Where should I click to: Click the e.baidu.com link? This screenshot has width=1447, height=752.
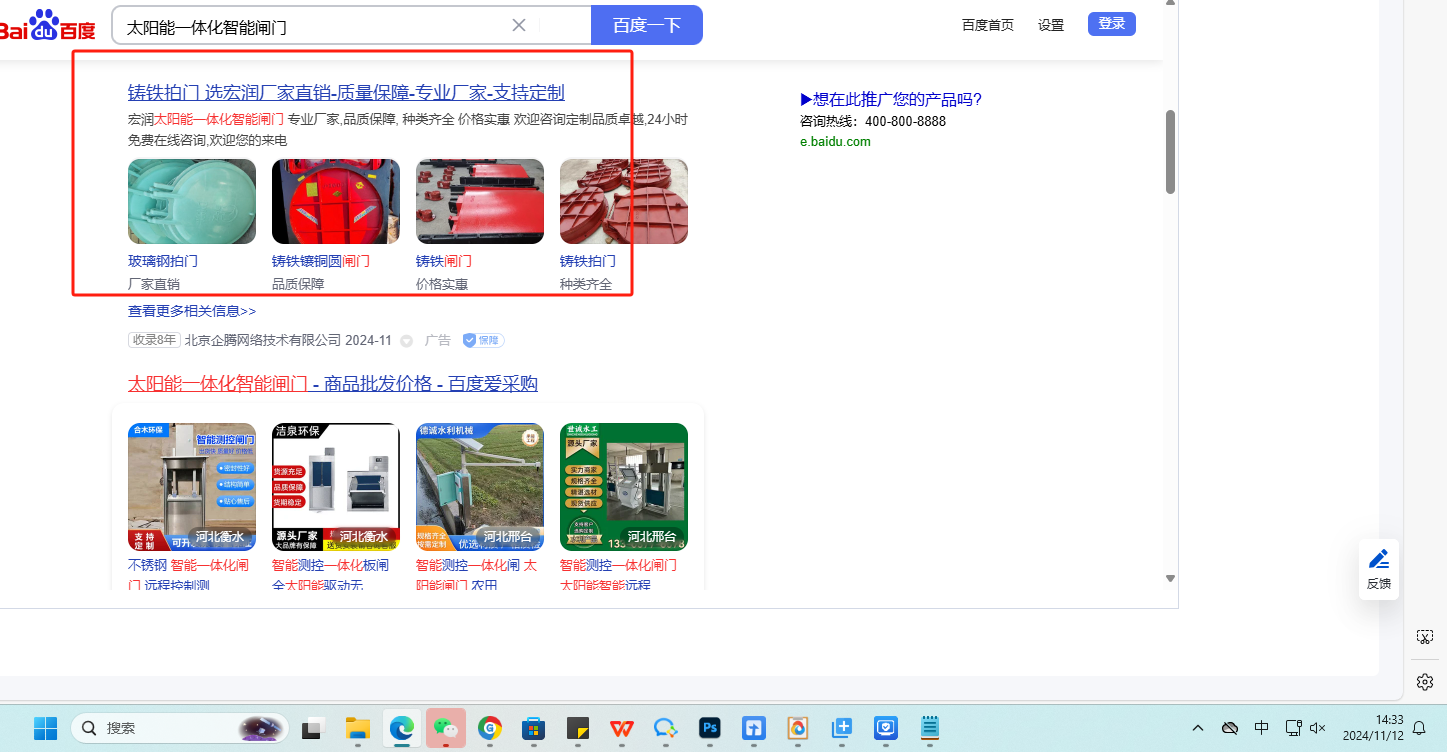[835, 141]
